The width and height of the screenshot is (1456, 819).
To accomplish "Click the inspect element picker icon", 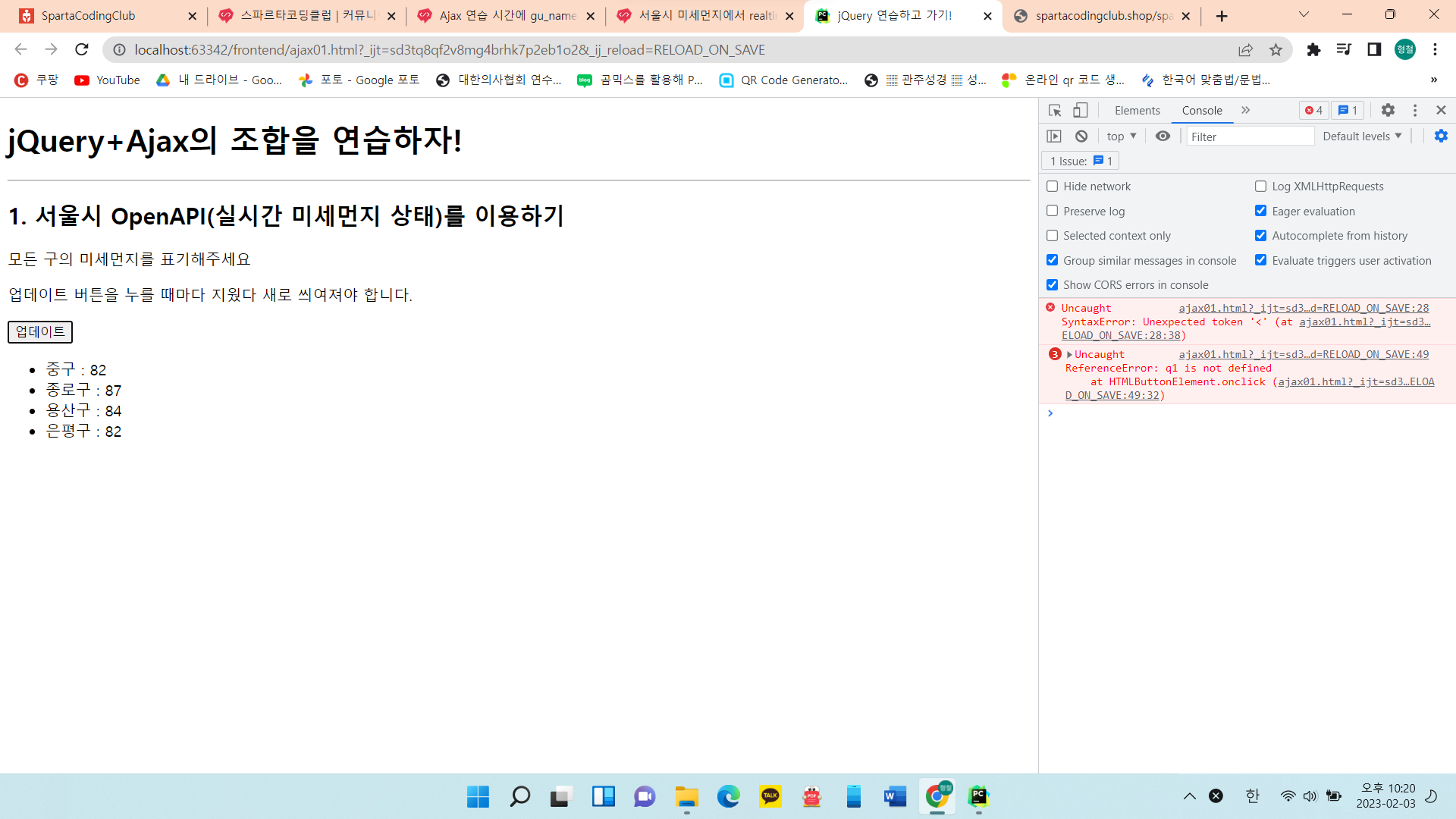I will (x=1055, y=111).
